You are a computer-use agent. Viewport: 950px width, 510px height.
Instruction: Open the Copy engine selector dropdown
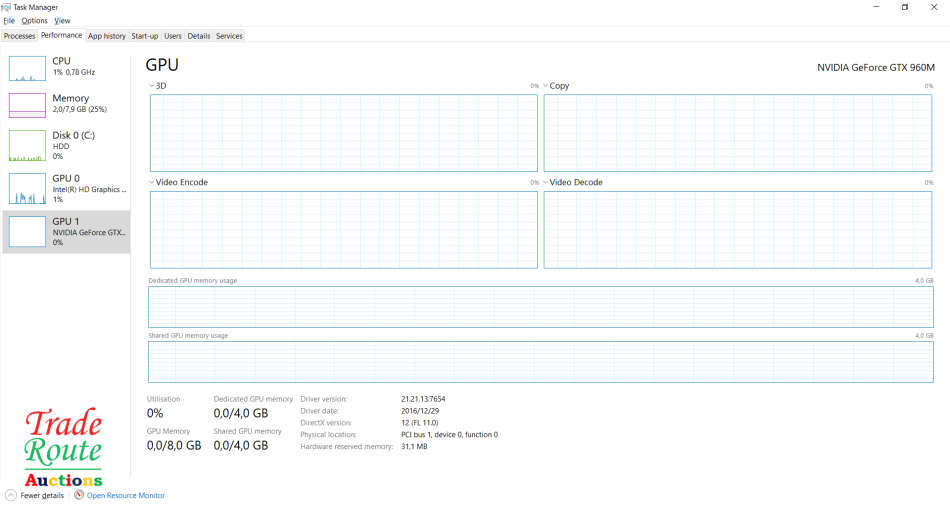click(546, 86)
